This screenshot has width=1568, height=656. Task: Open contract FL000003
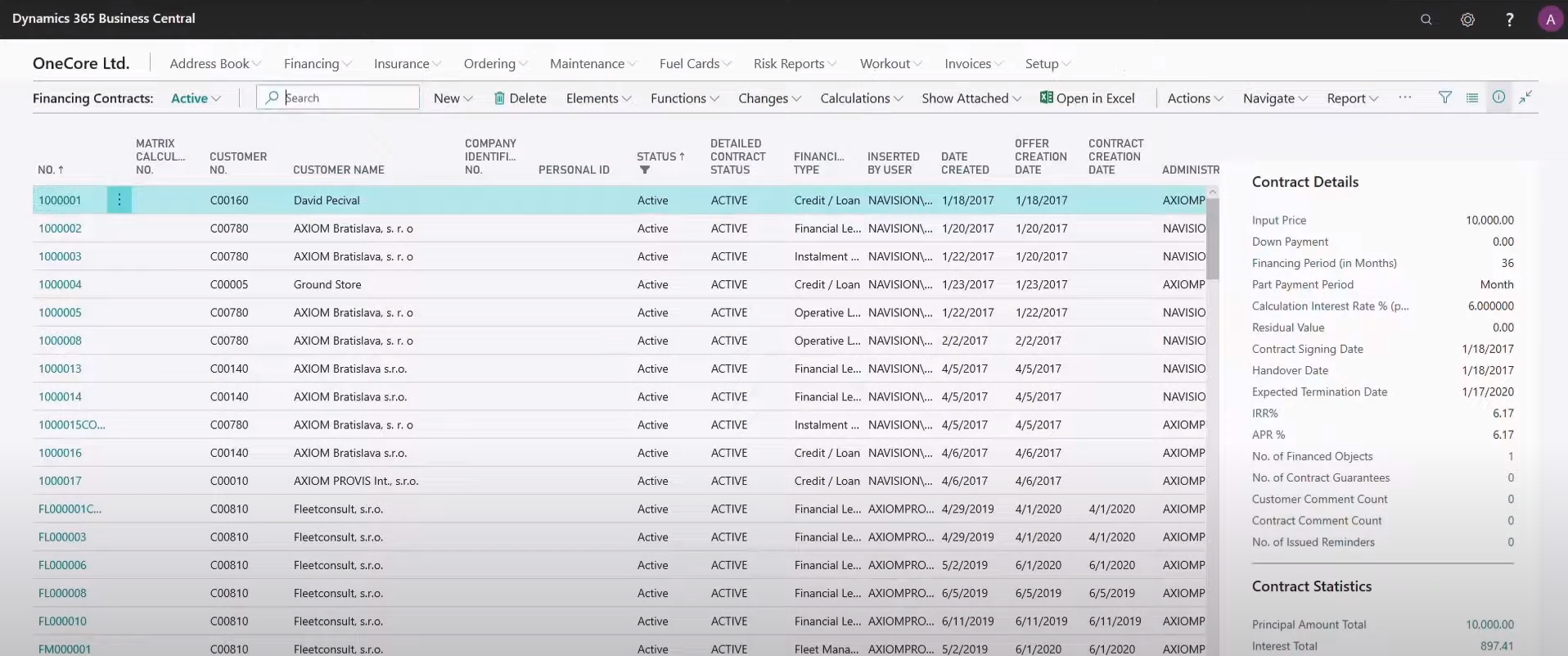point(62,537)
